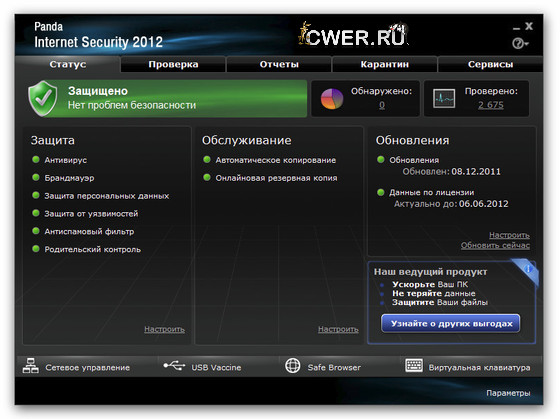Switch to the Статус tab
The image size is (560, 419).
pyautogui.click(x=68, y=64)
